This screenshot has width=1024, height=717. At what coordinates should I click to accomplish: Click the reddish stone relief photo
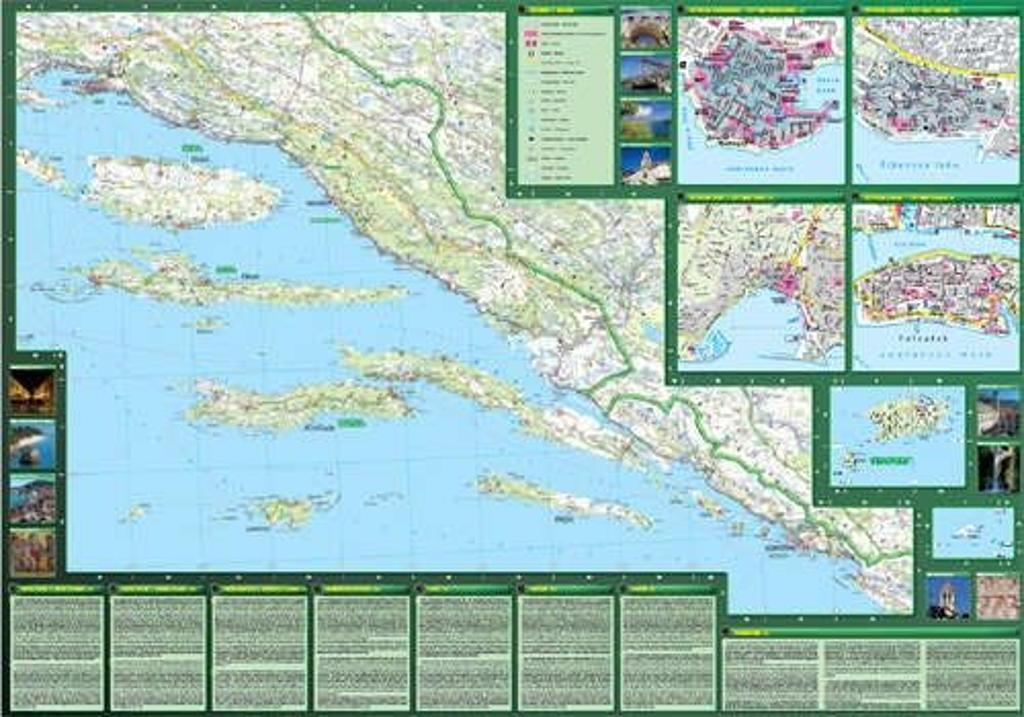point(998,596)
